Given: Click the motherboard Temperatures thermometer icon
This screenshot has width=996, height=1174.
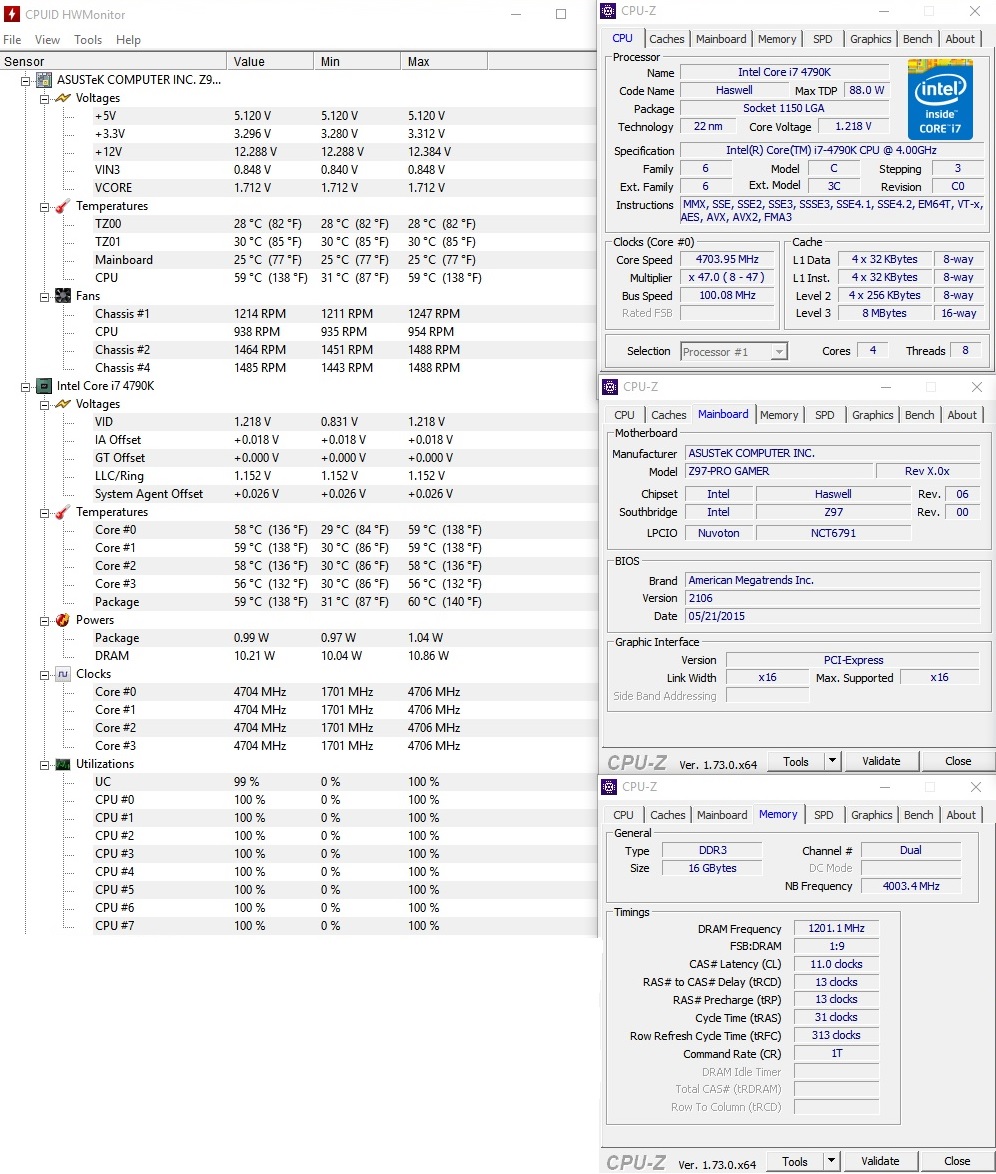Looking at the screenshot, I should click(63, 206).
